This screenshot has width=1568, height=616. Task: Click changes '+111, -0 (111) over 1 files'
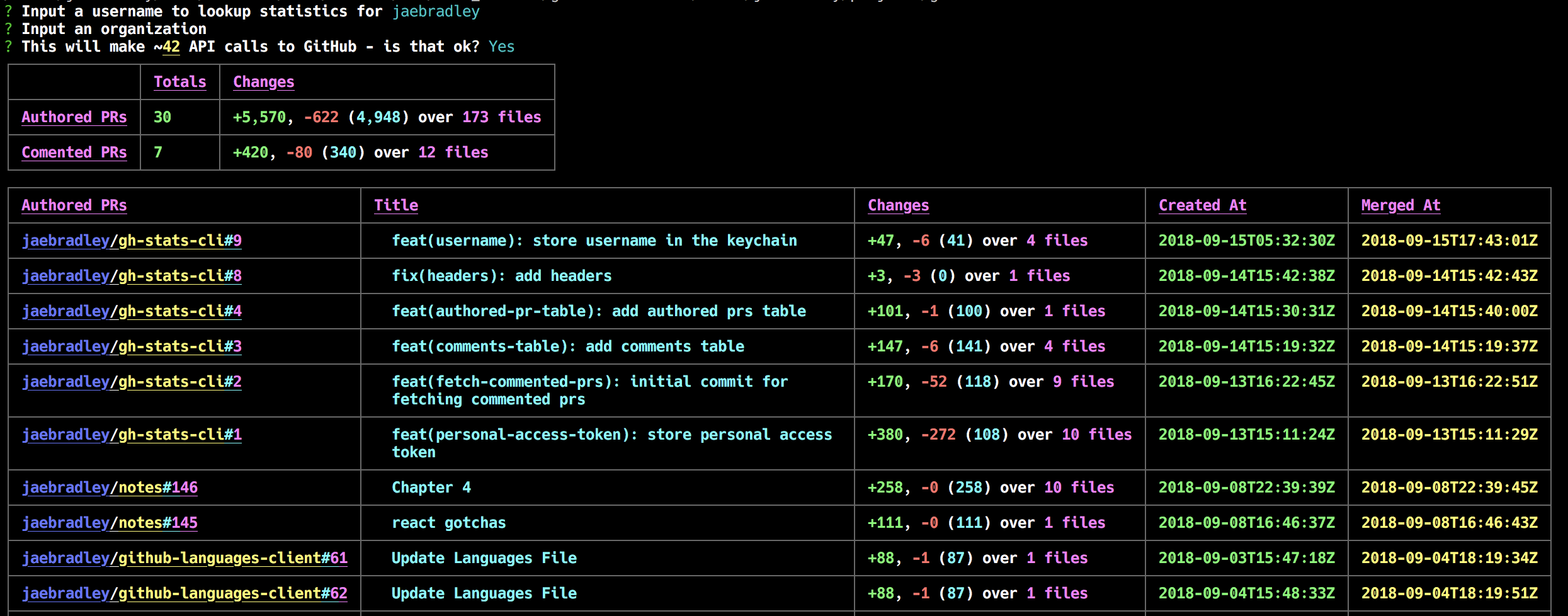pyautogui.click(x=987, y=523)
